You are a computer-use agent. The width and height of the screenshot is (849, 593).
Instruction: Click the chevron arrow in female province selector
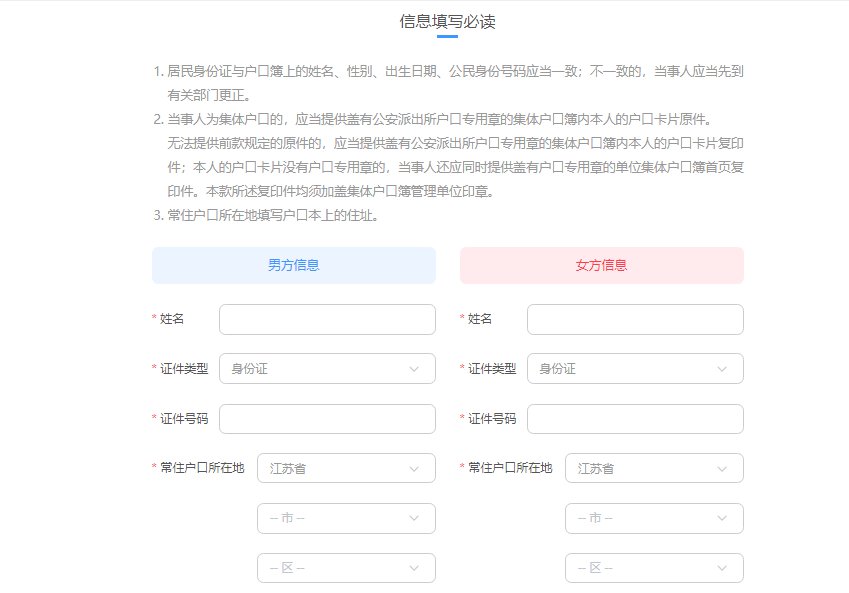click(723, 468)
